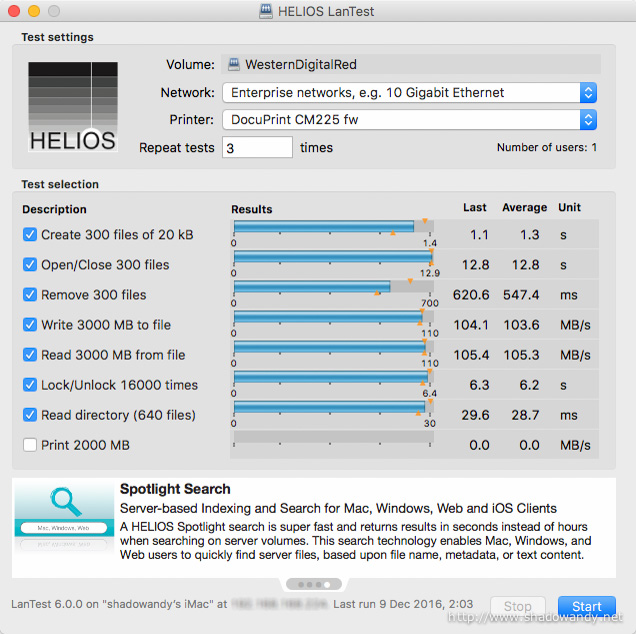636x634 pixels.
Task: Click the Results column header
Action: (x=251, y=209)
